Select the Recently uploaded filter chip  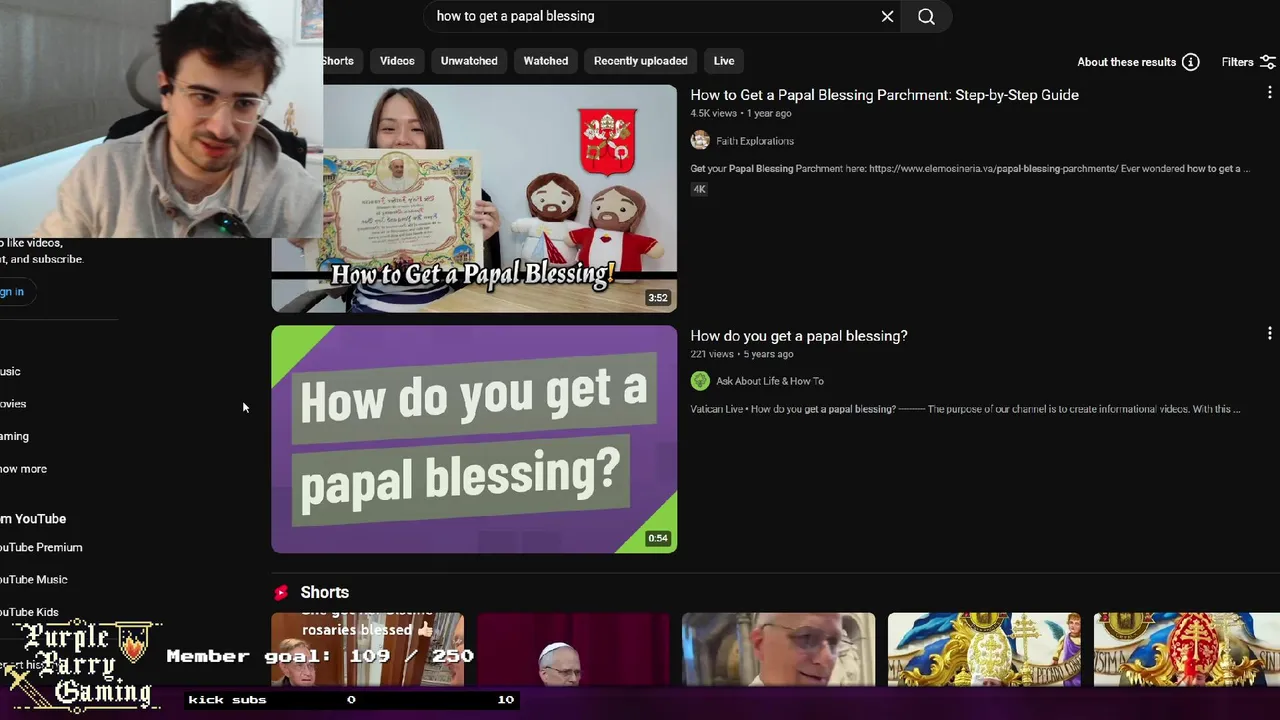641,61
